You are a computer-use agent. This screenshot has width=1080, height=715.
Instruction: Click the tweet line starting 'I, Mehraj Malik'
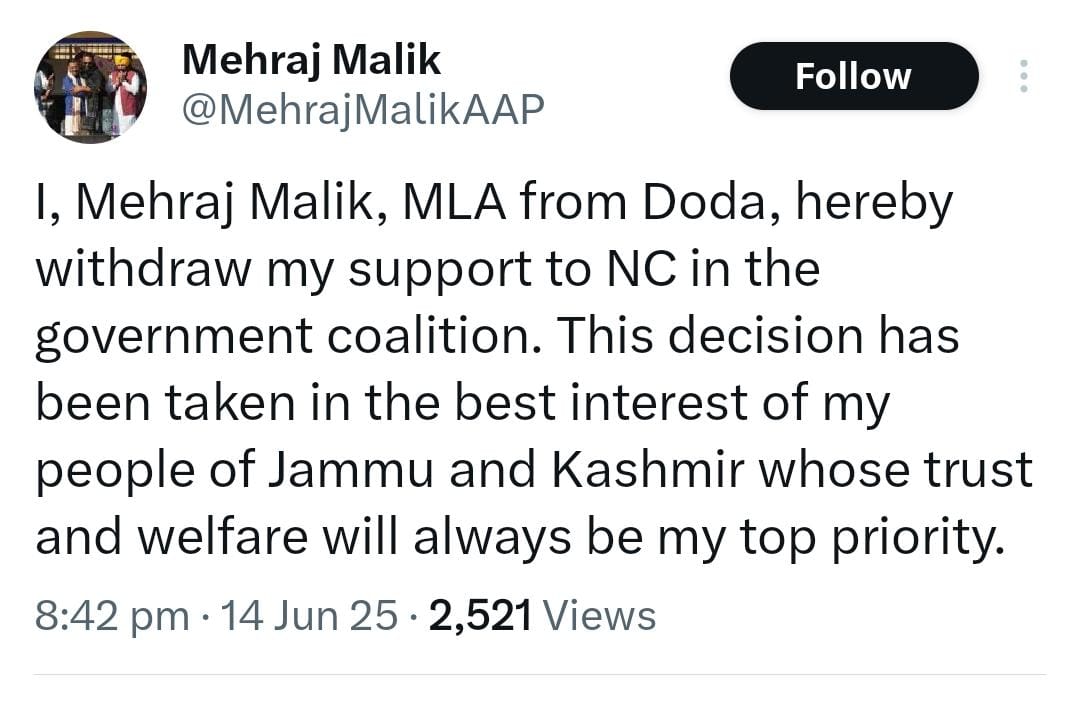pyautogui.click(x=495, y=204)
